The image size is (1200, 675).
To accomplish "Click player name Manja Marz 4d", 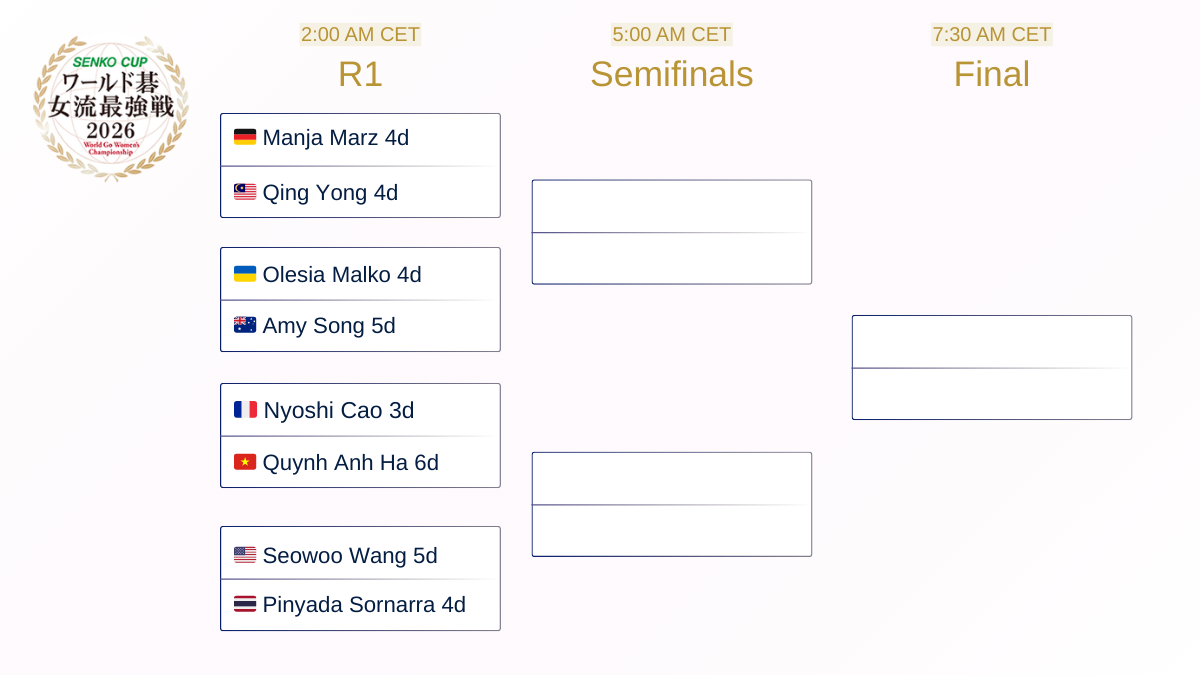I will pos(335,138).
